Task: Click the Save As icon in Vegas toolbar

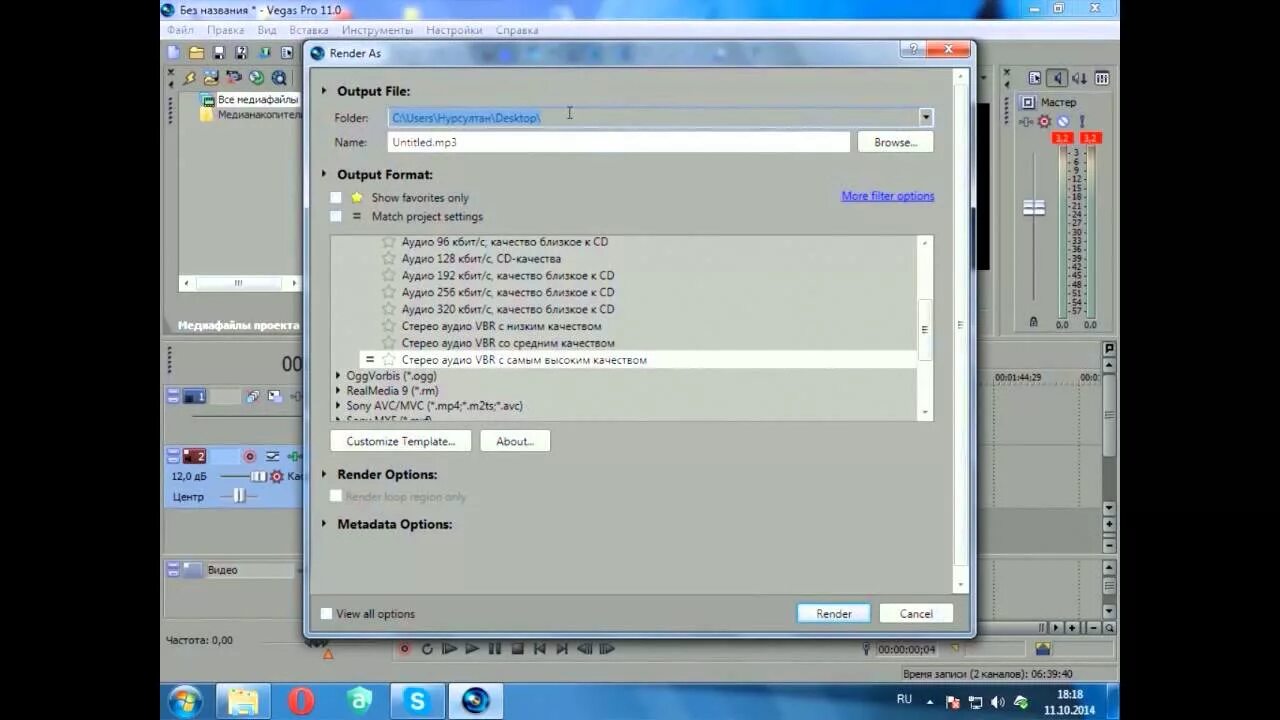Action: pos(241,53)
